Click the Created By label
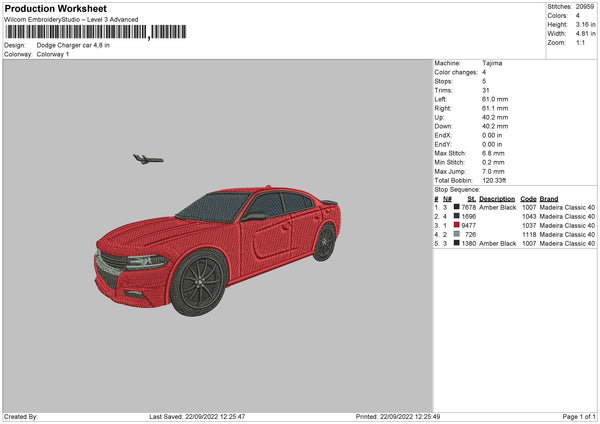Image resolution: width=600 pixels, height=424 pixels. pyautogui.click(x=21, y=417)
